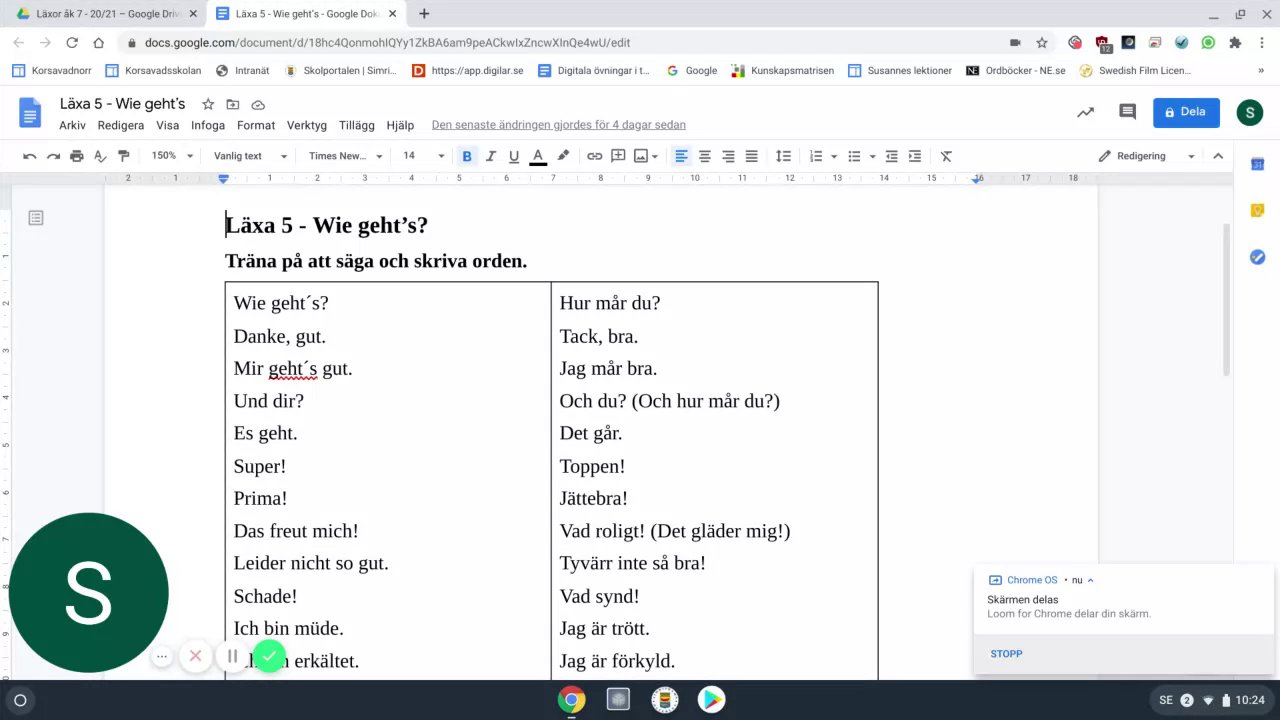Open the text color picker

538,156
